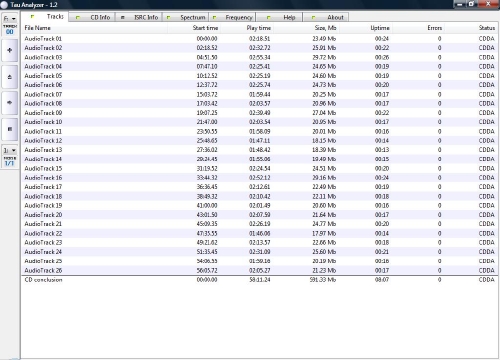The height and width of the screenshot is (360, 500).
Task: Select the AudioTrack 06 row
Action: [x=260, y=85]
